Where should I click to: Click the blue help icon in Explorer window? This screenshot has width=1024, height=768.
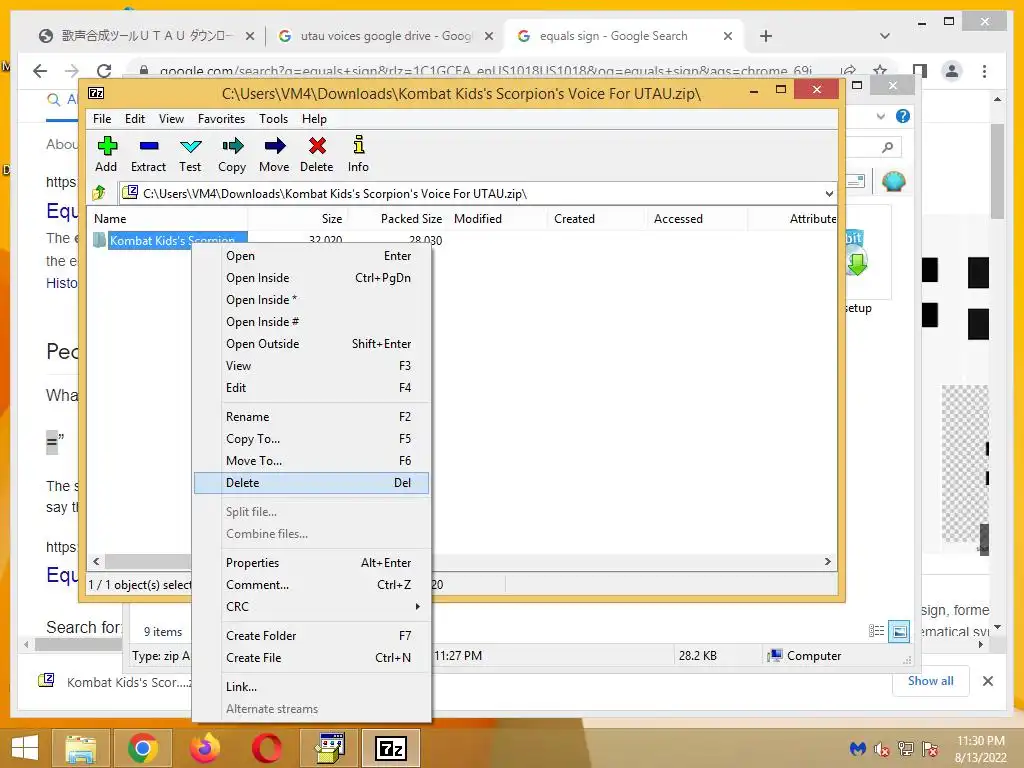coord(903,116)
